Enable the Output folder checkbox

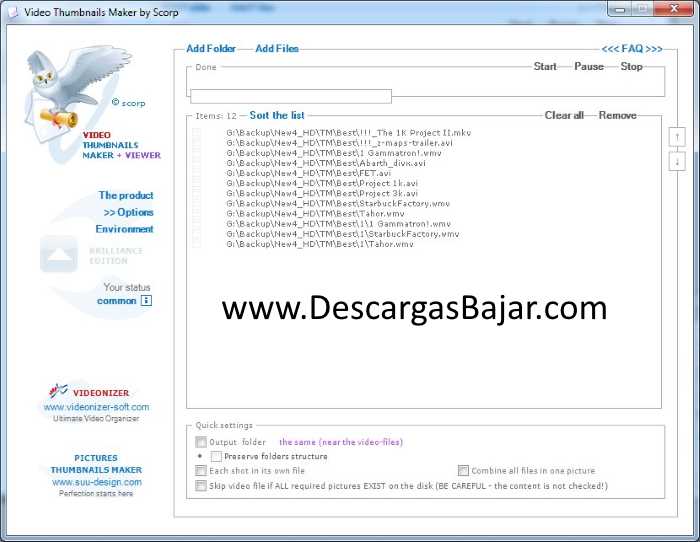point(201,442)
